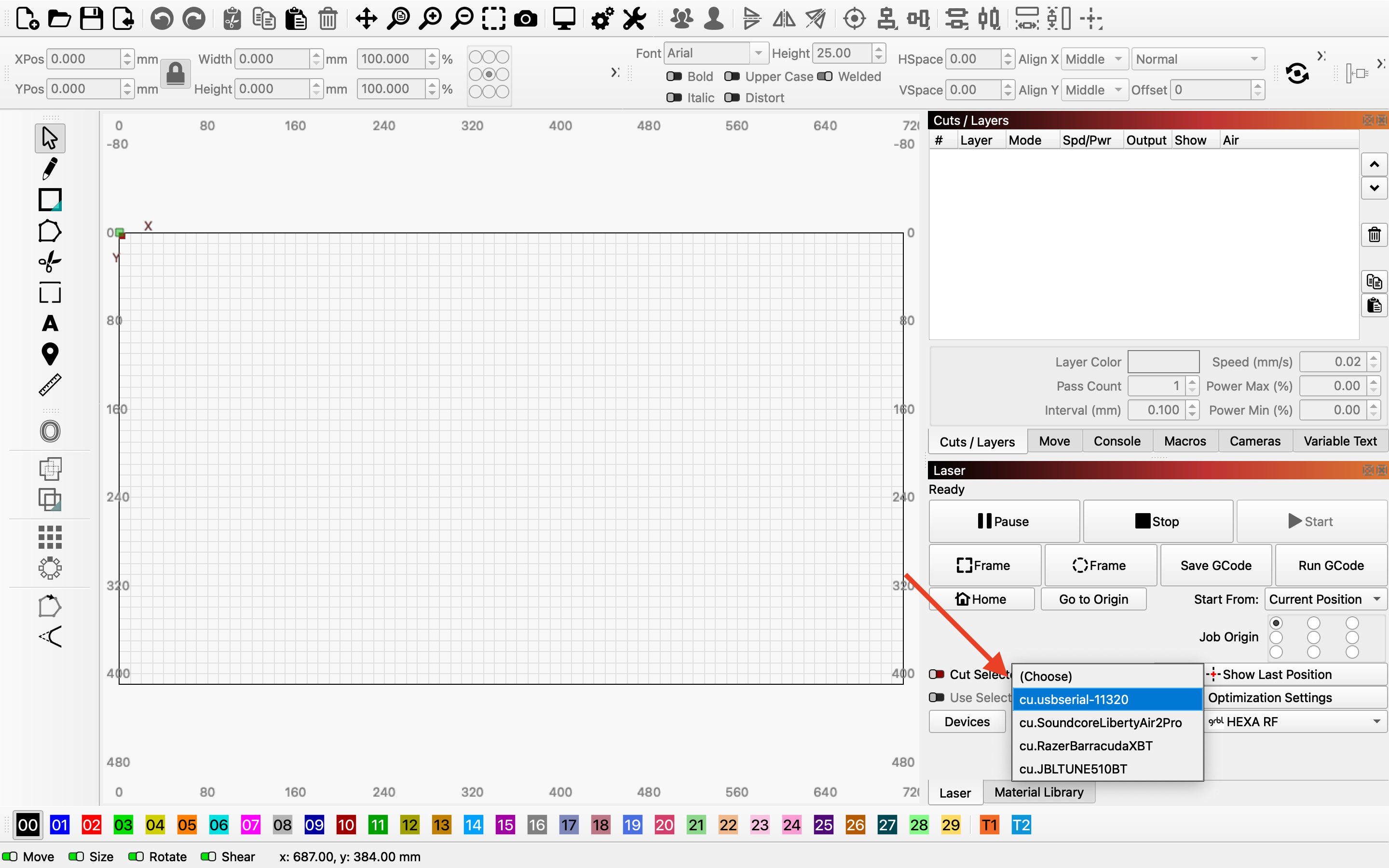Select cu.RazerBarracudaXBT port
Screen dimensions: 1389x868
tap(1106, 746)
